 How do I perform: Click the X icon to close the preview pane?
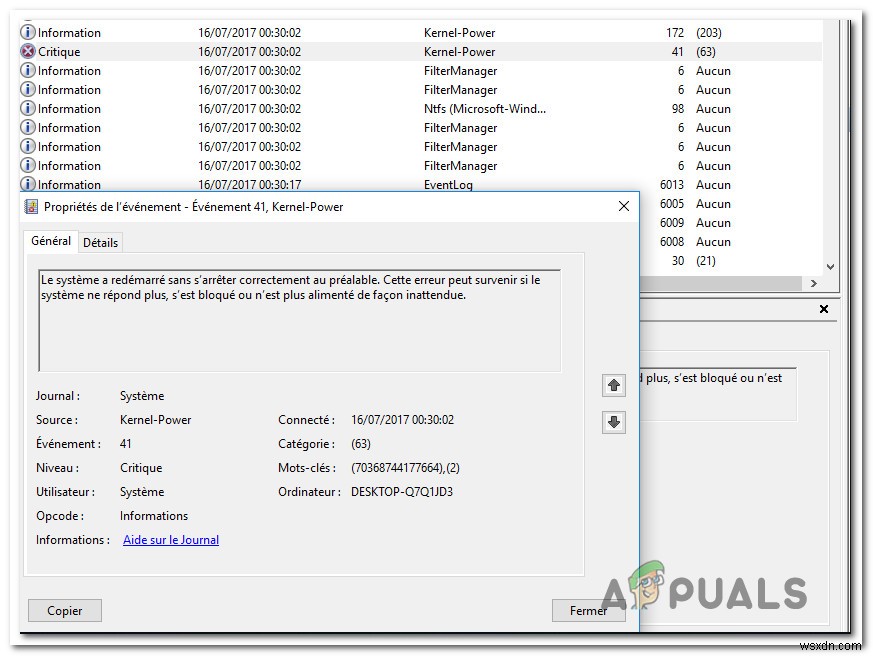pyautogui.click(x=823, y=309)
